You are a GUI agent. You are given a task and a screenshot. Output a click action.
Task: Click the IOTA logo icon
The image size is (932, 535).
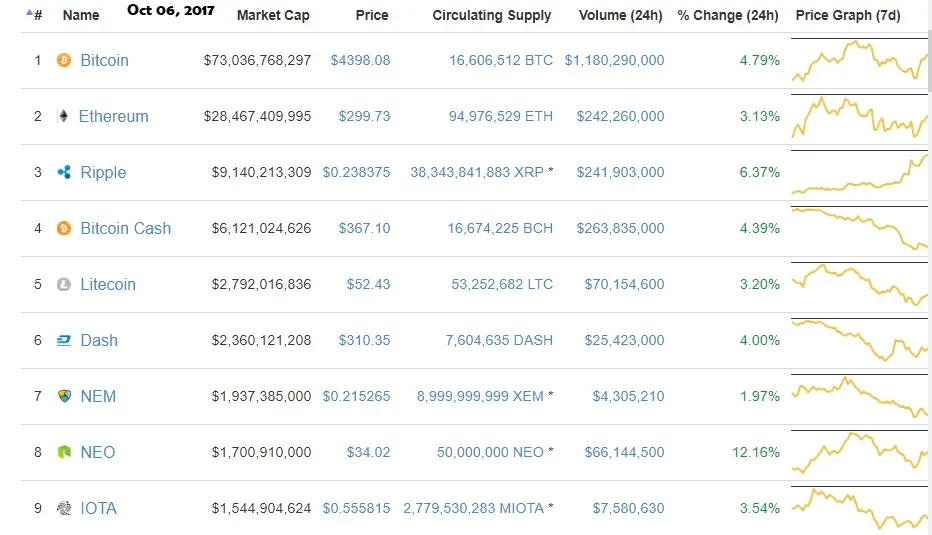[x=64, y=508]
